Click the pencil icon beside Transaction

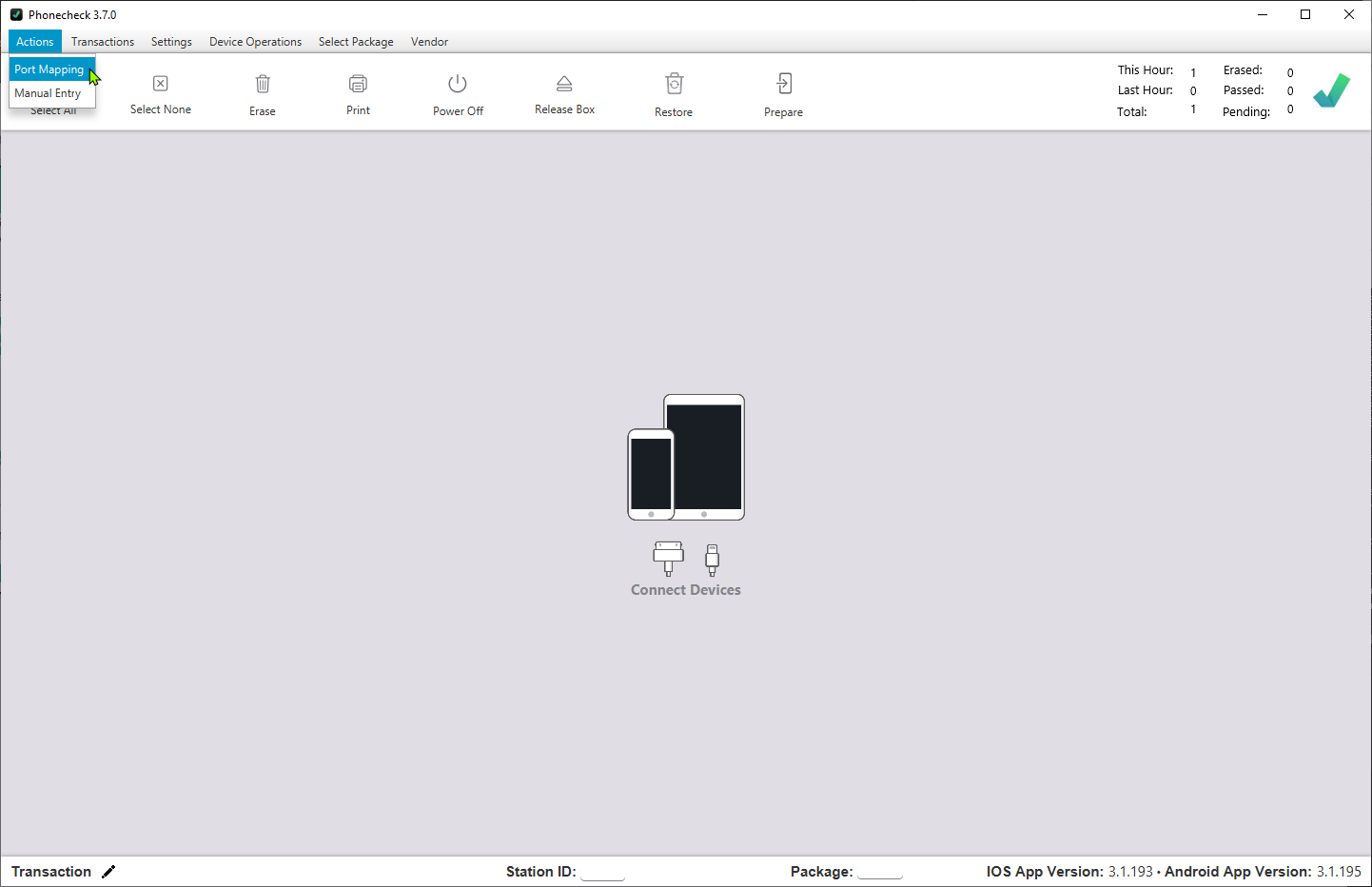(108, 872)
